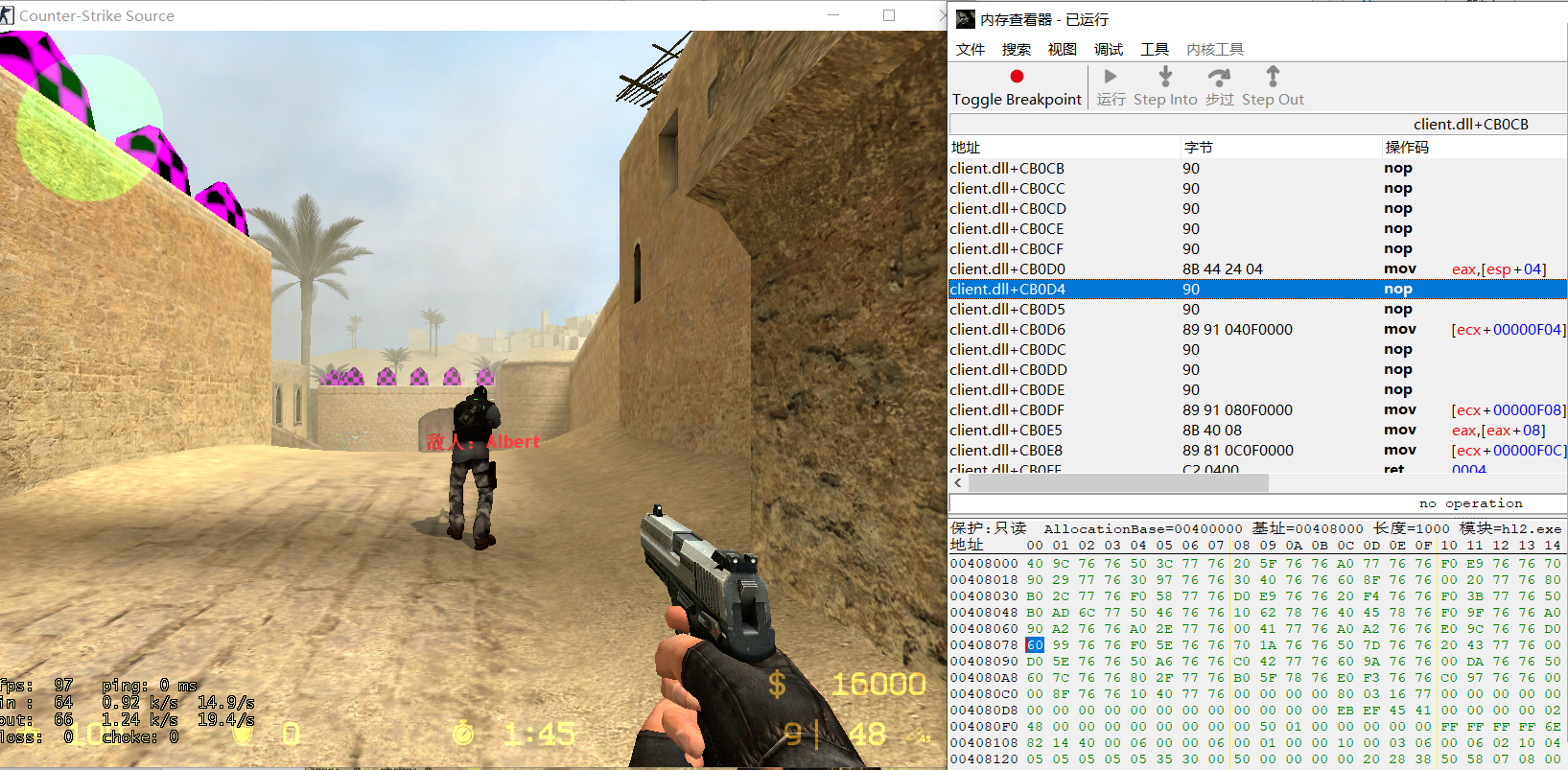The width and height of the screenshot is (1568, 770).
Task: Open the 内核工具 menu
Action: point(1214,50)
